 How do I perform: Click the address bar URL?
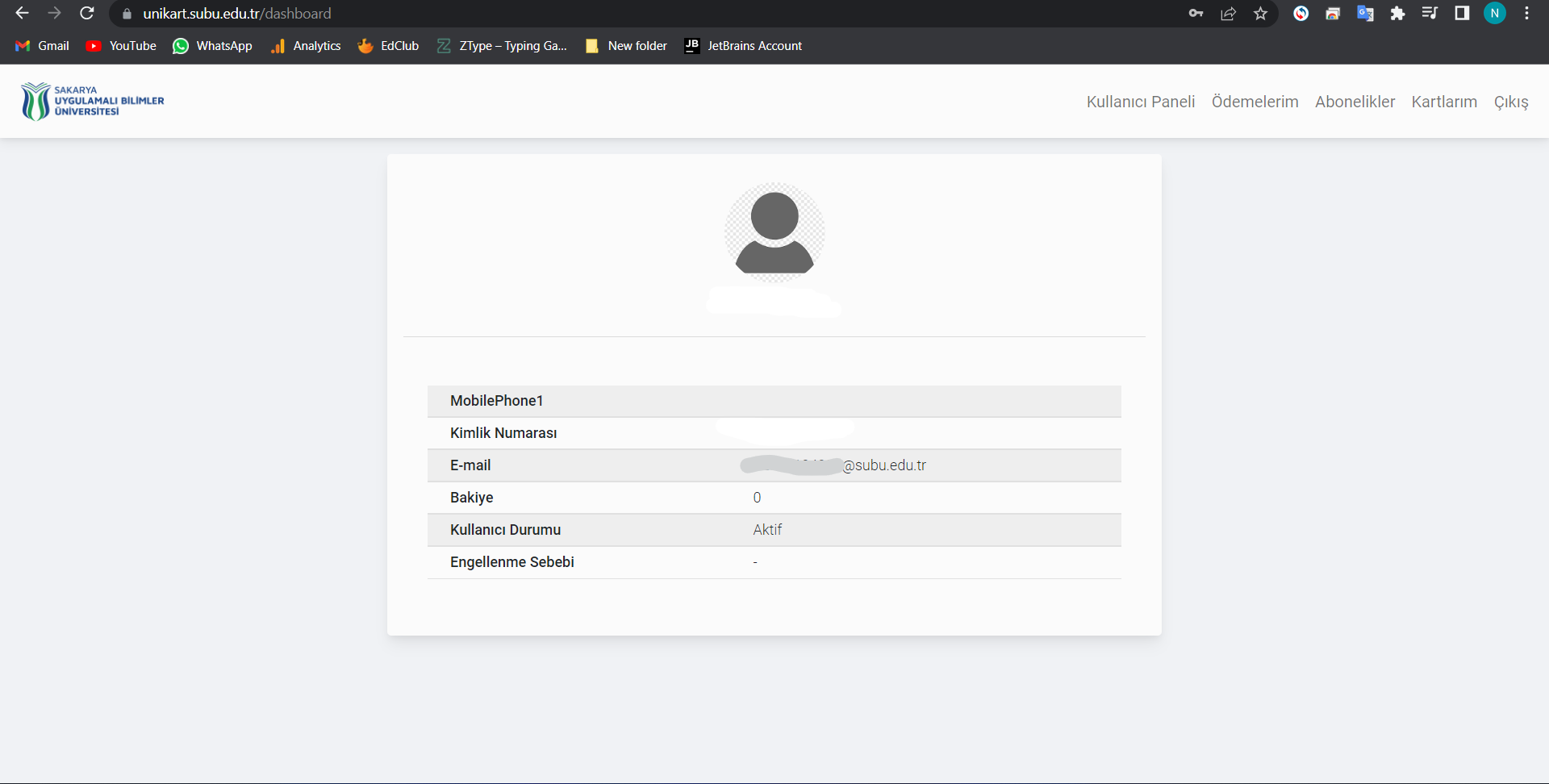click(237, 14)
